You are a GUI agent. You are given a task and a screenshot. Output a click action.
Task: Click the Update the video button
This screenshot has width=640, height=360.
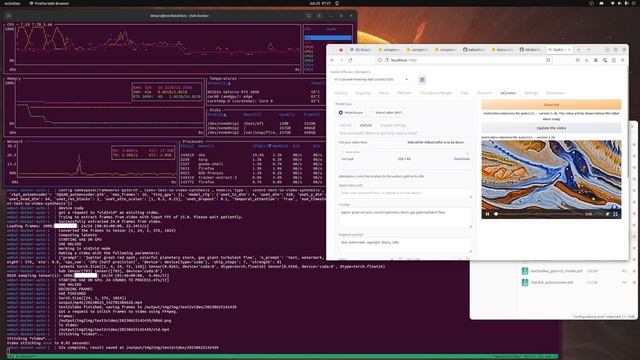(551, 128)
